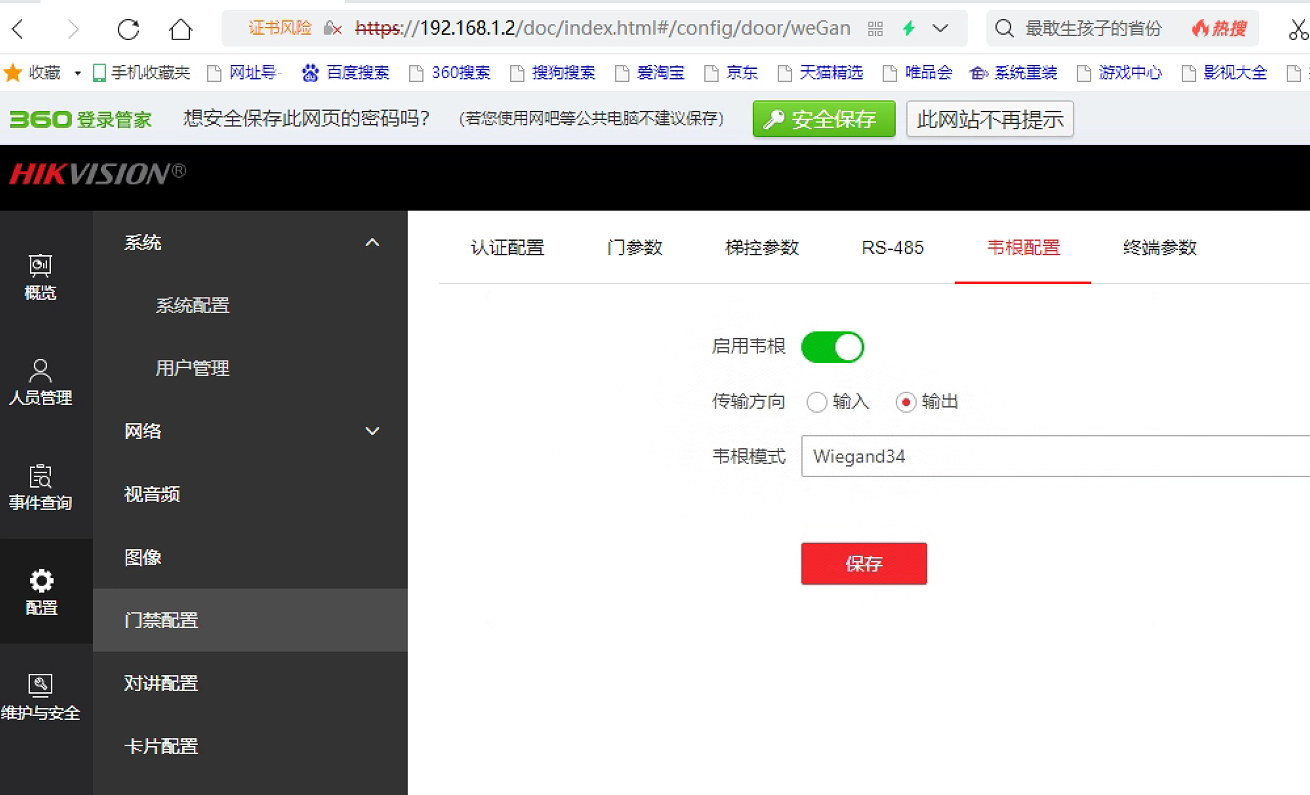Image resolution: width=1310 pixels, height=795 pixels.
Task: Click the red 保存 button
Action: [863, 564]
